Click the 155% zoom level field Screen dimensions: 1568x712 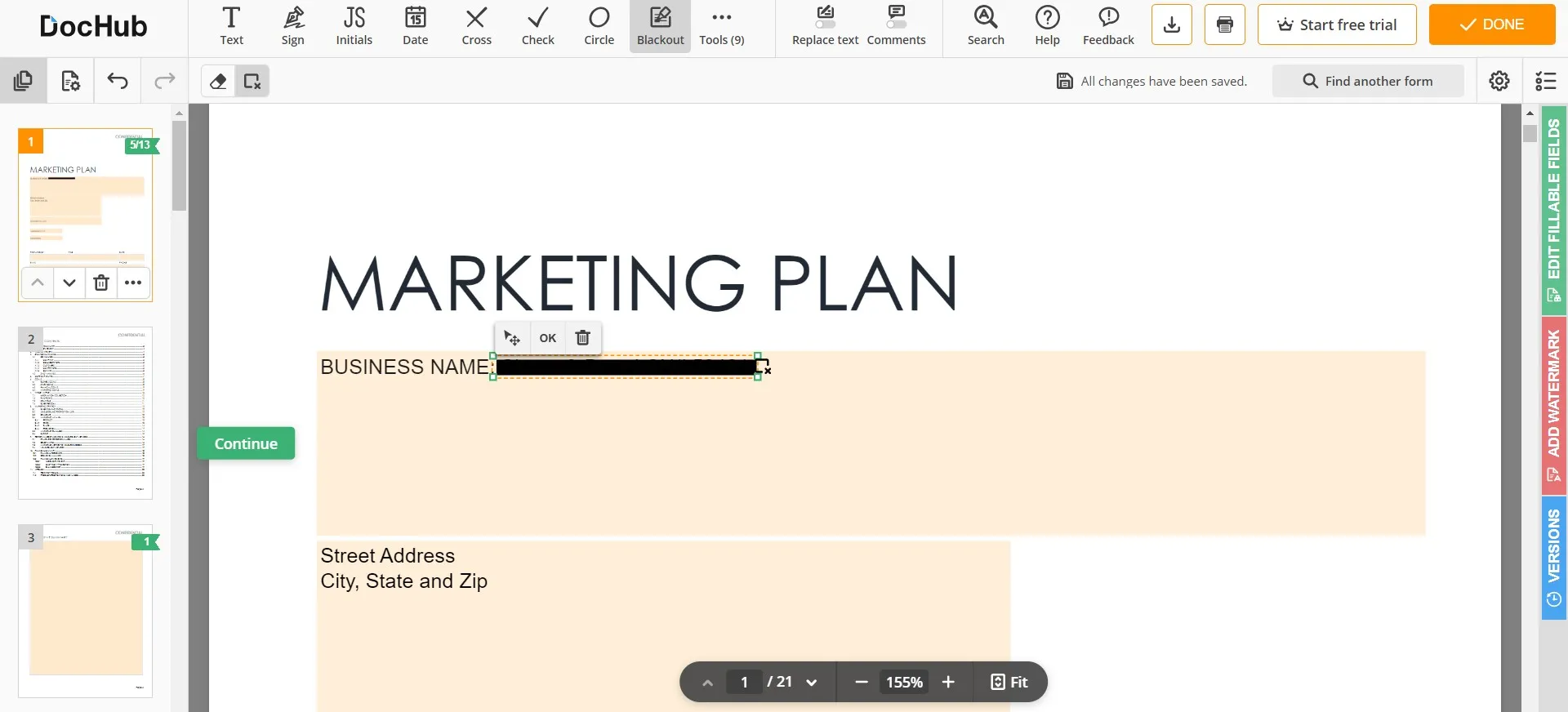[x=904, y=683]
